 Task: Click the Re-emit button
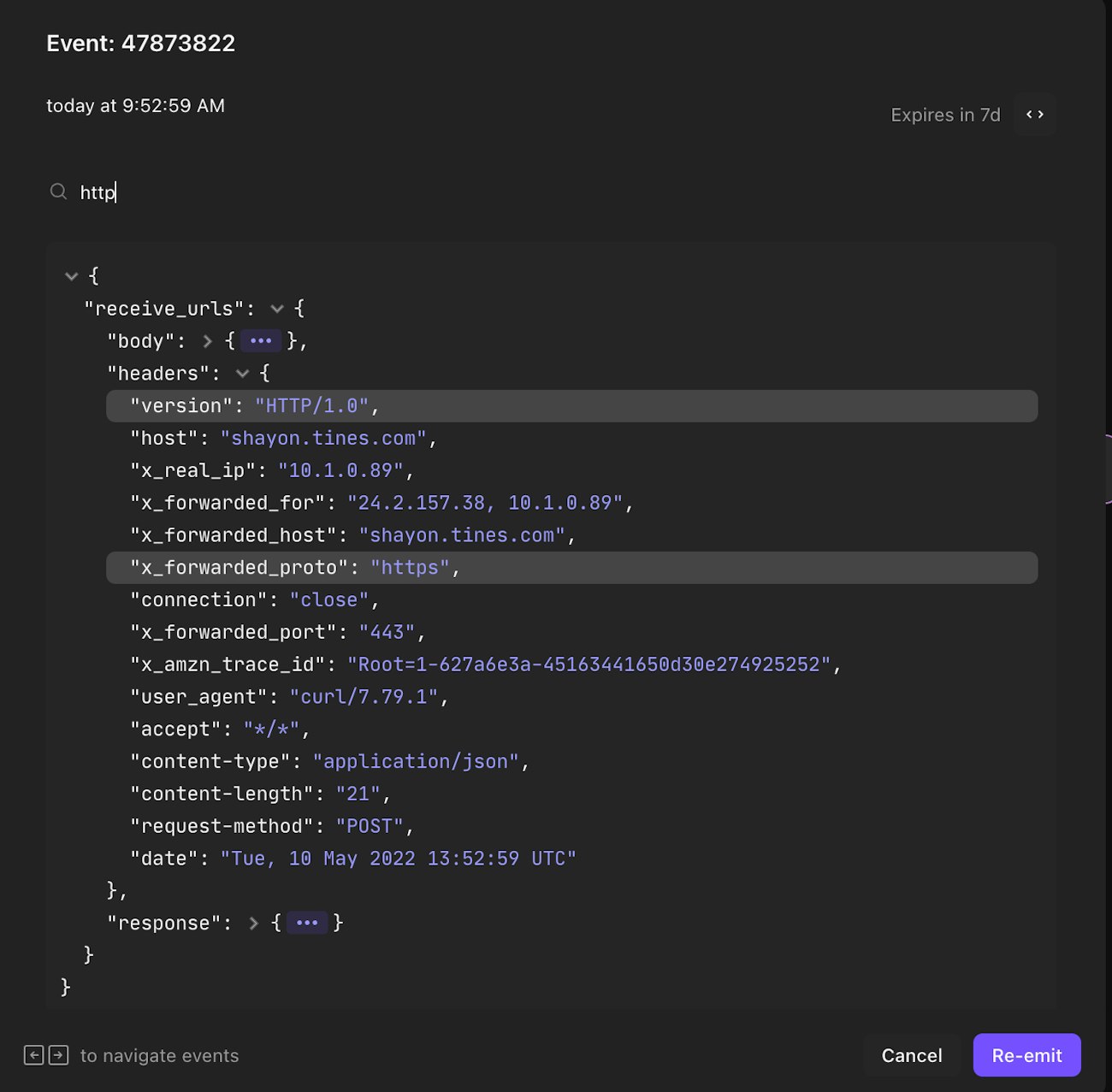click(x=1026, y=1055)
